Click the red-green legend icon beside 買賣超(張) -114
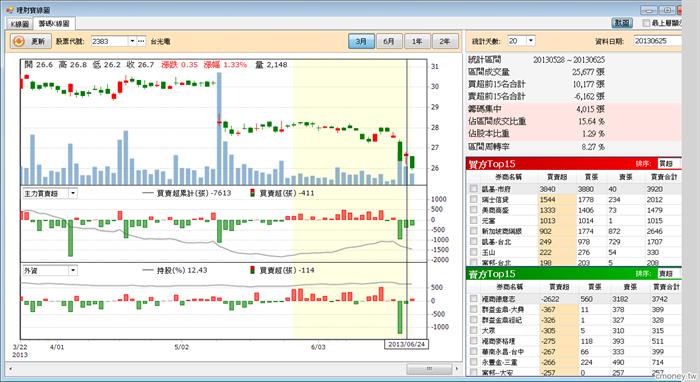 click(253, 270)
